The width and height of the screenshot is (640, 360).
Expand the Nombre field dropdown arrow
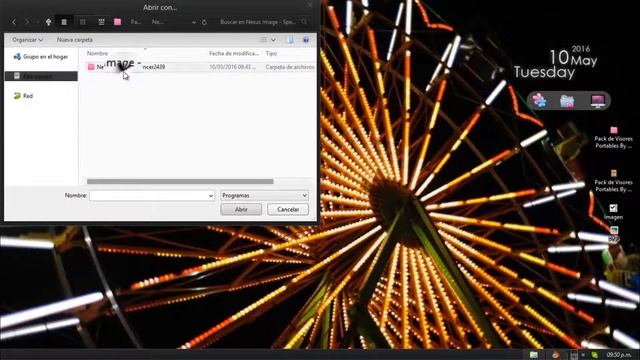[x=211, y=196]
